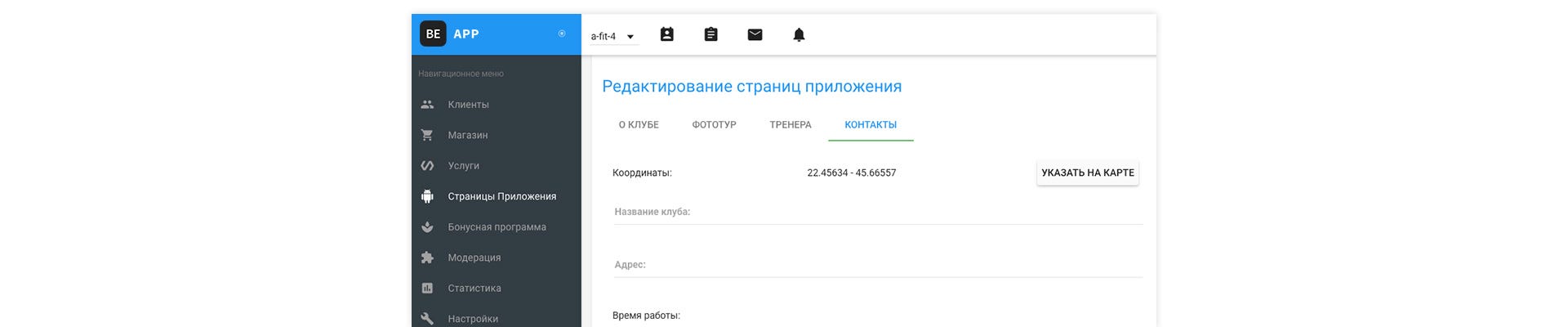The width and height of the screenshot is (1568, 327).
Task: Click the Android icon for Страницы Приложения
Action: pos(427,196)
